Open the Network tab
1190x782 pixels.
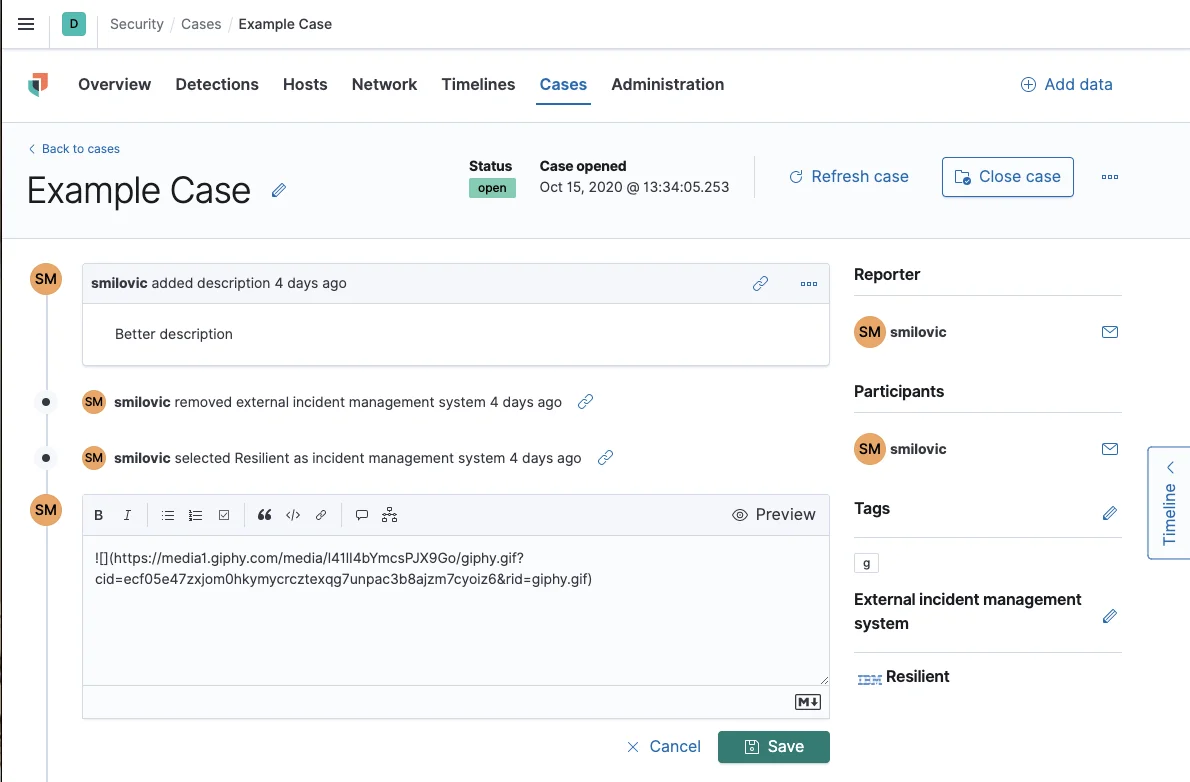(384, 84)
